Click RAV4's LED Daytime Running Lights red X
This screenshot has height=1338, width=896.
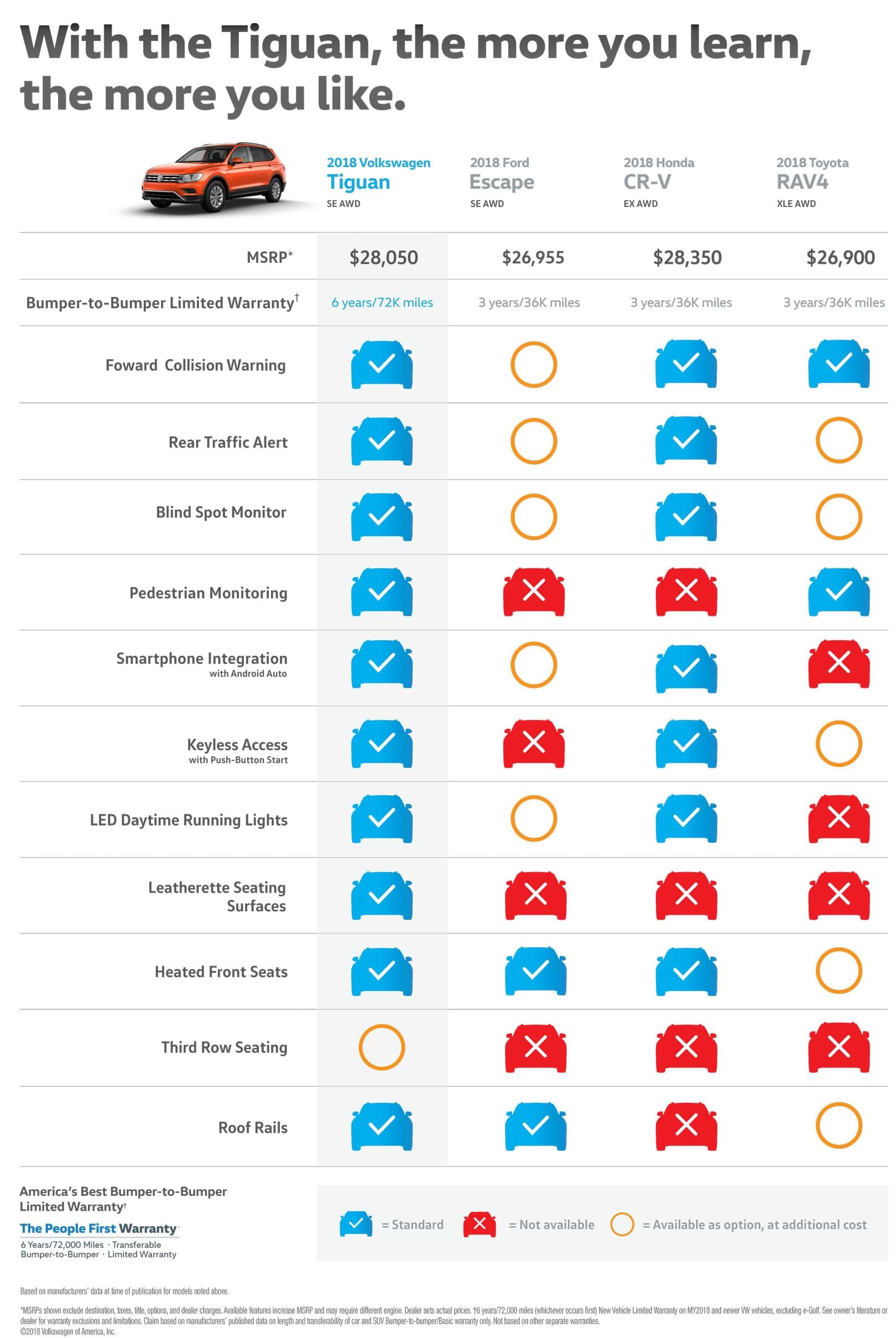pos(838,818)
